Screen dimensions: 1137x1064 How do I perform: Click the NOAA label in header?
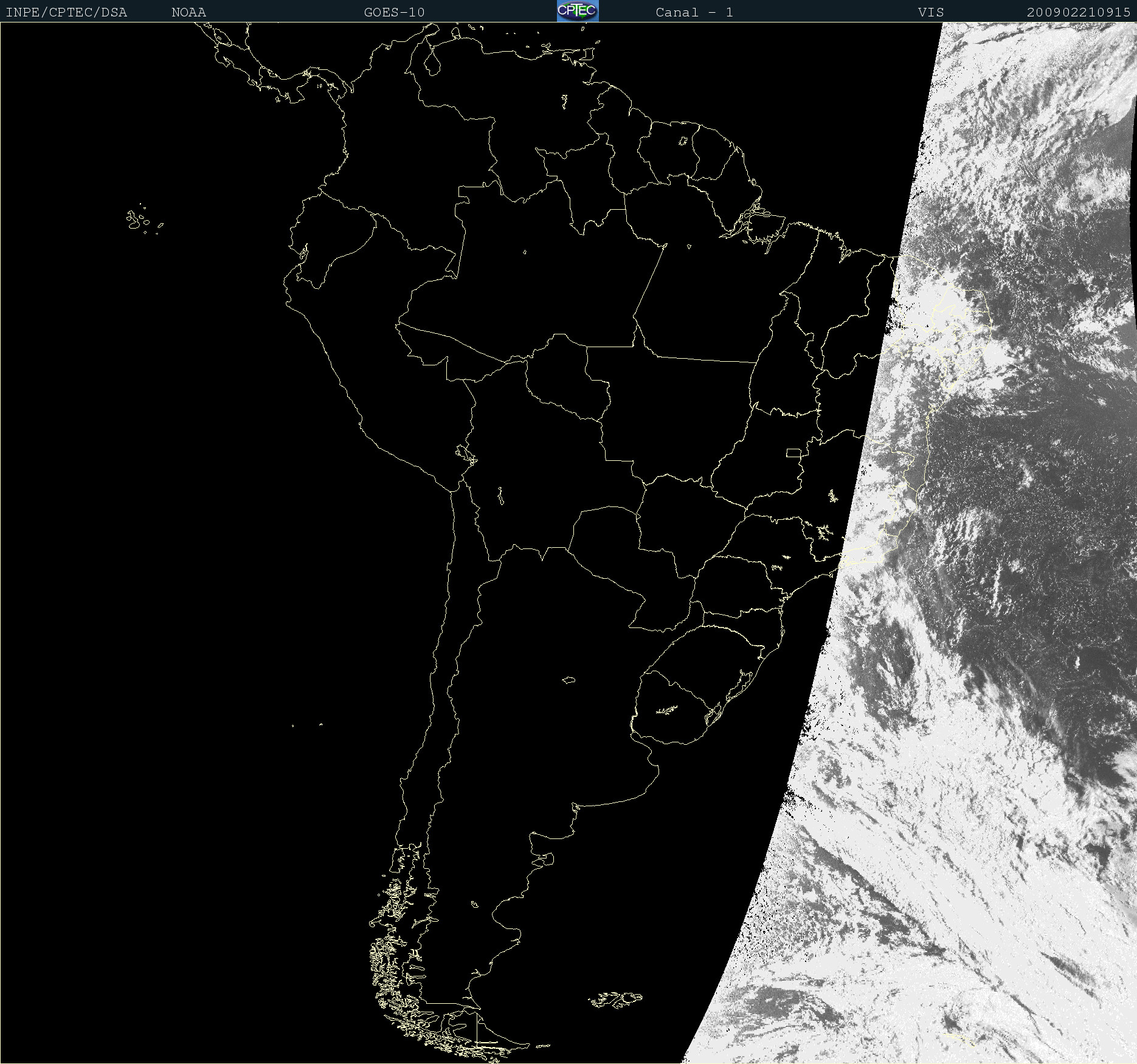[x=188, y=12]
